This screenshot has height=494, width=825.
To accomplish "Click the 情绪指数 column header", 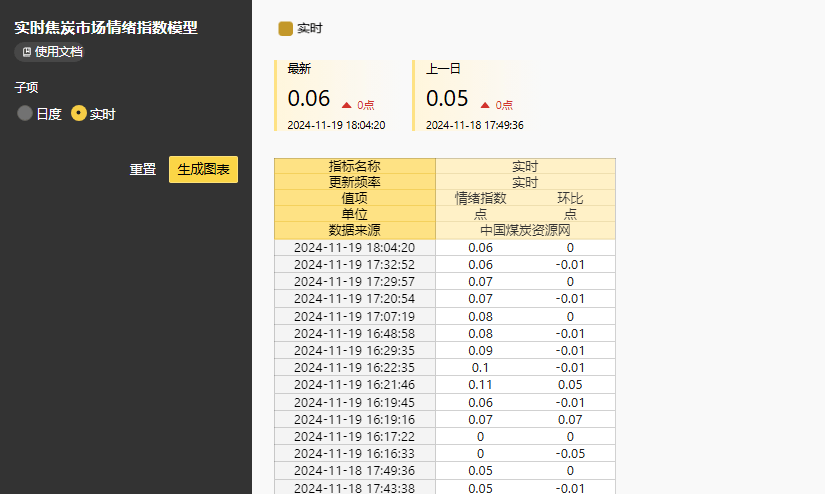I will [480, 198].
